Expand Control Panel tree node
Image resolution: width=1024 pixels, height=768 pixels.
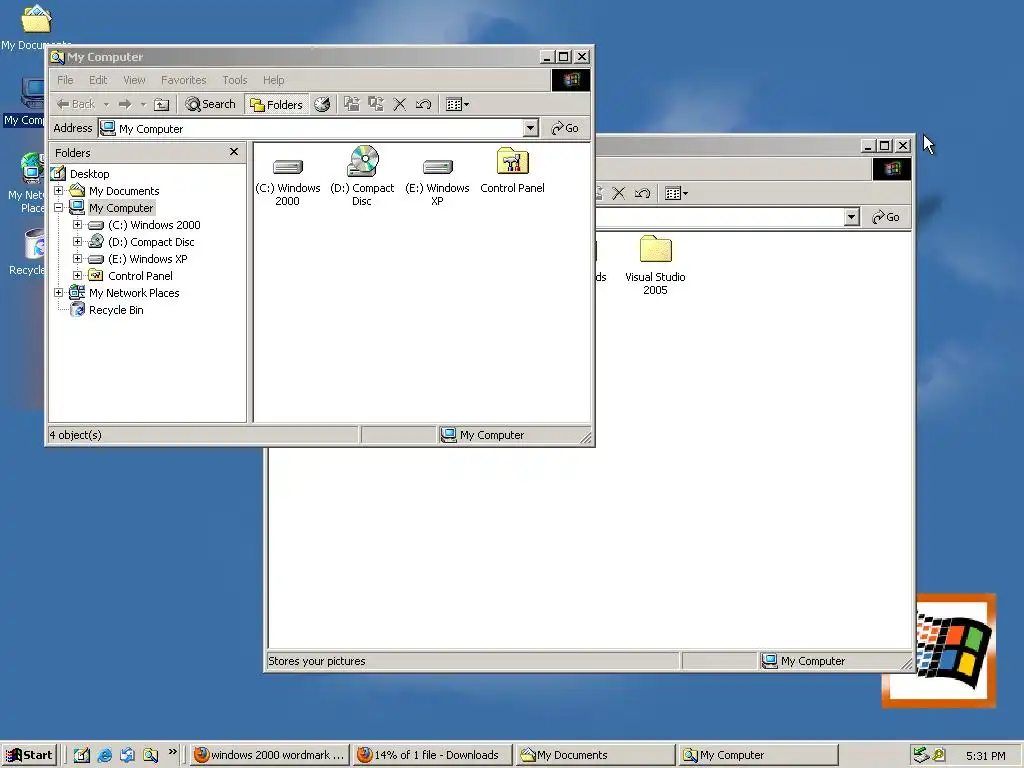pos(78,276)
